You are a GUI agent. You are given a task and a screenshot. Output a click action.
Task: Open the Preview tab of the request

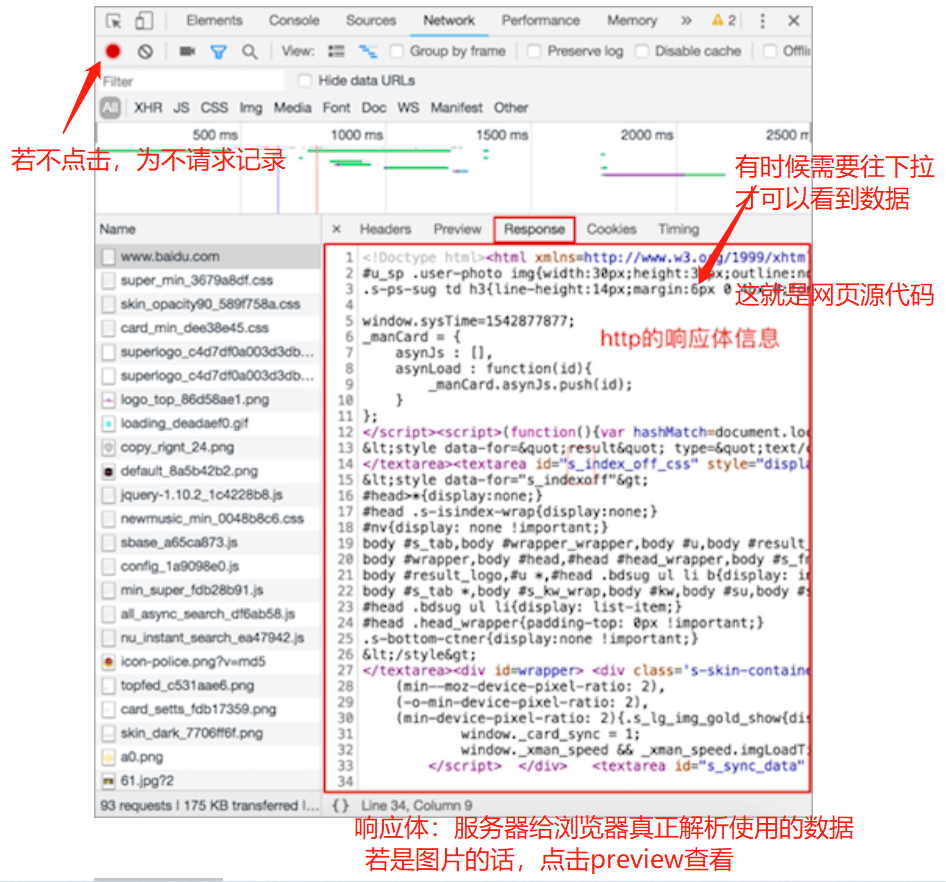[457, 229]
